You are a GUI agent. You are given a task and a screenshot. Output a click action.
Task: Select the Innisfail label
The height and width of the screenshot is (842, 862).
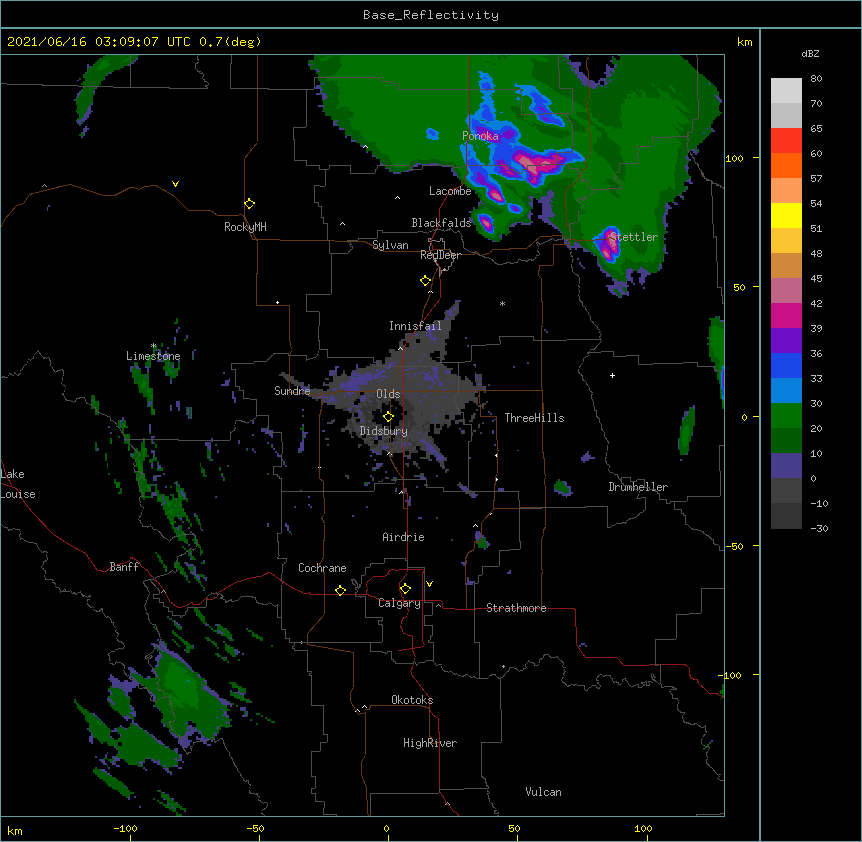415,326
